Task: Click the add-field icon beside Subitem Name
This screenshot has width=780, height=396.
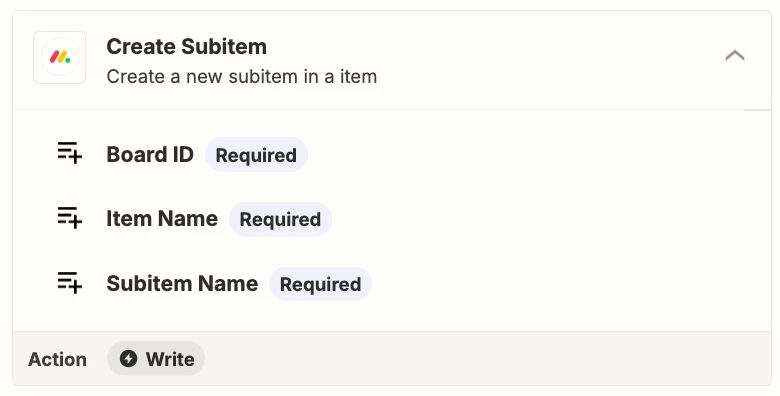Action: point(70,283)
